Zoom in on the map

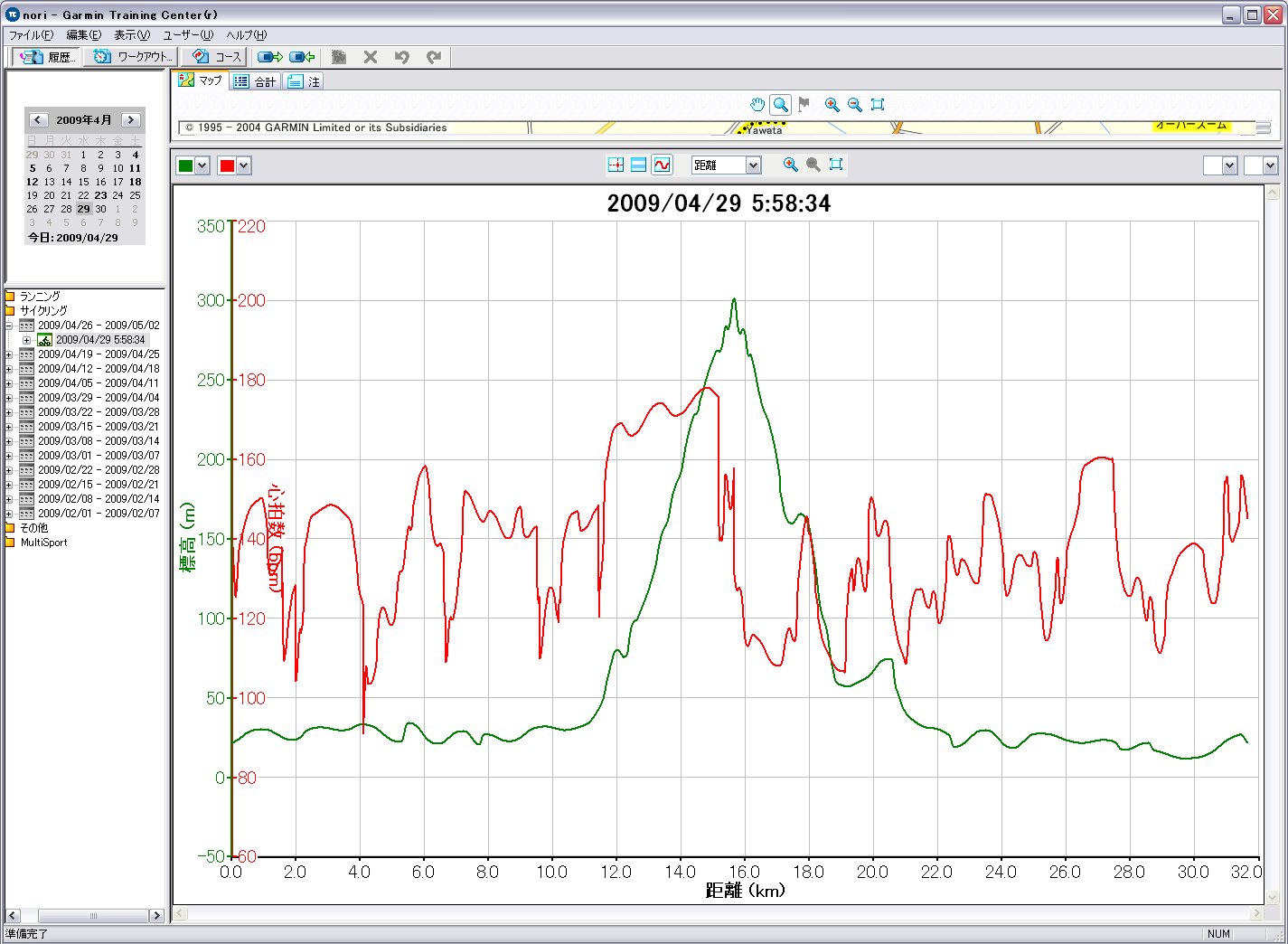point(832,105)
